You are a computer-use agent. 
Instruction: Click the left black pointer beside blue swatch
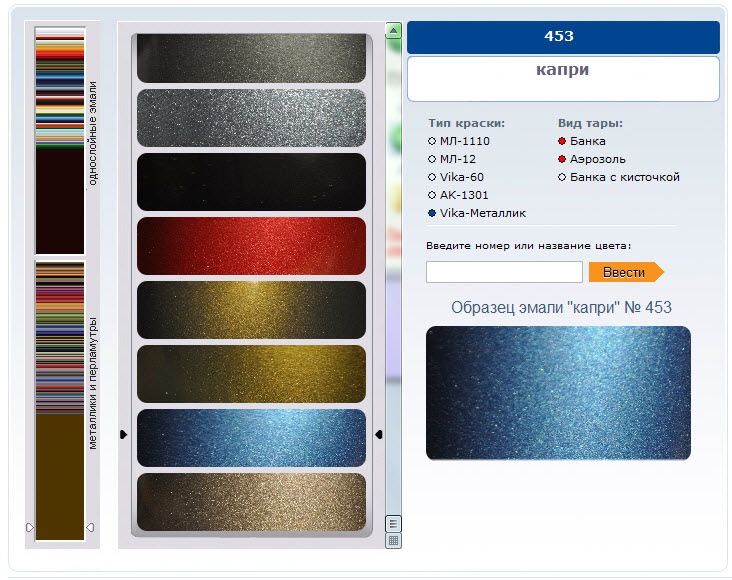coord(124,434)
